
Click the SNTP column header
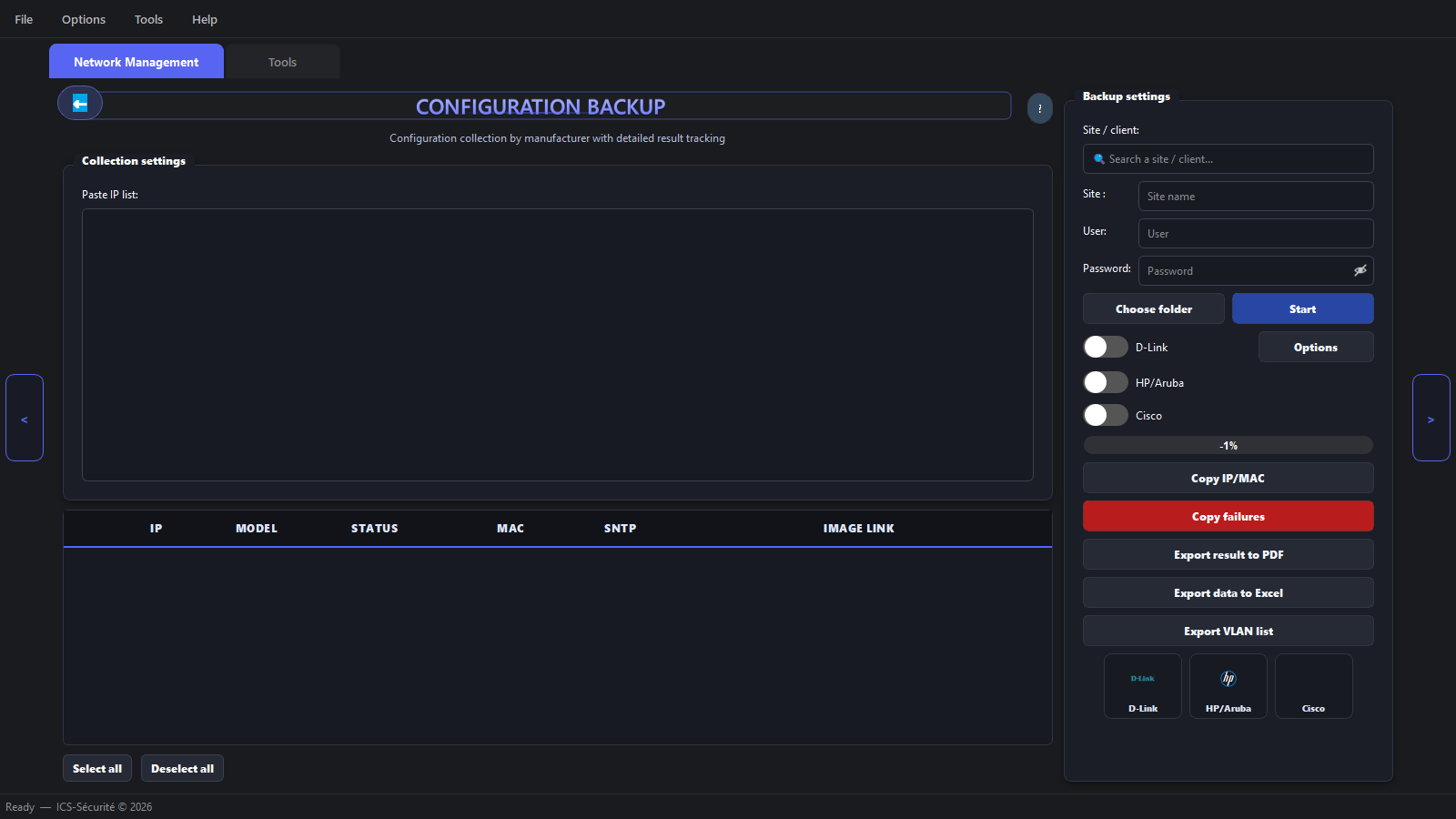click(621, 528)
